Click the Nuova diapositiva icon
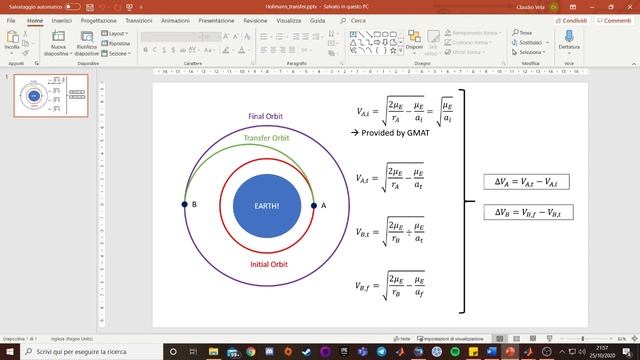 (58, 36)
